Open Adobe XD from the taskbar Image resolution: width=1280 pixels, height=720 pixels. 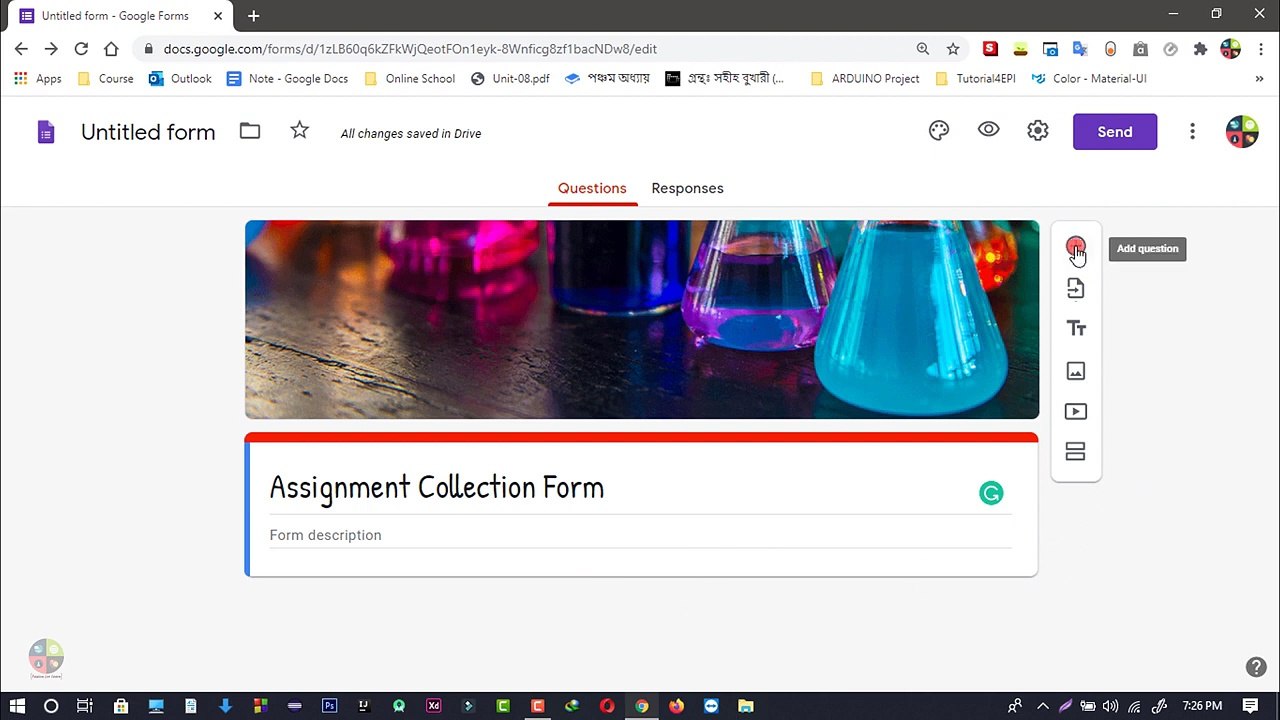tap(433, 705)
